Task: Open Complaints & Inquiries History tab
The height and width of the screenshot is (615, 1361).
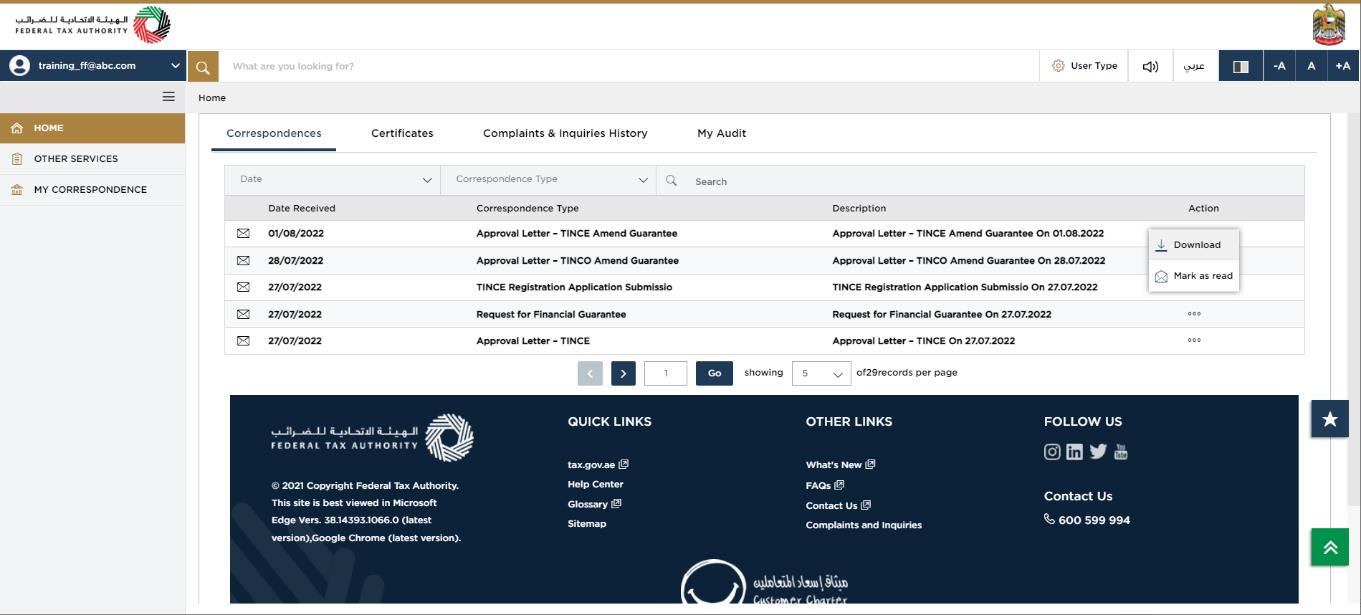Action: [565, 133]
